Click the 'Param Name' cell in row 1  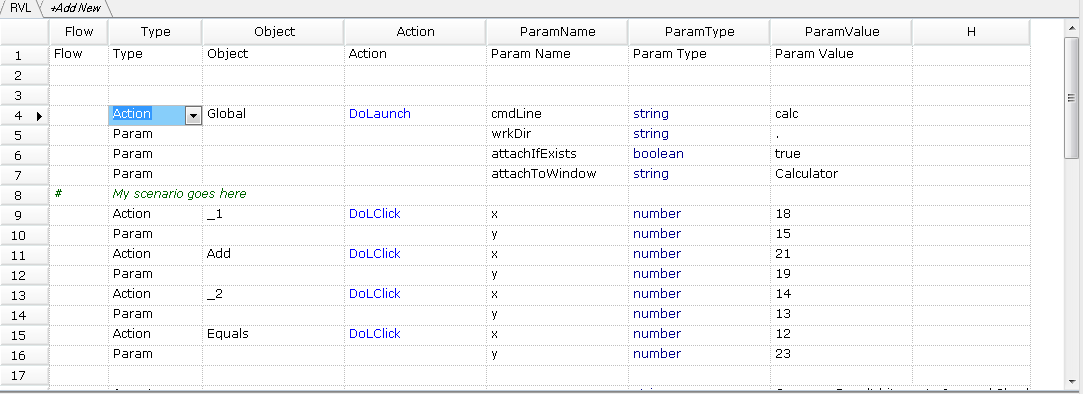coord(557,55)
